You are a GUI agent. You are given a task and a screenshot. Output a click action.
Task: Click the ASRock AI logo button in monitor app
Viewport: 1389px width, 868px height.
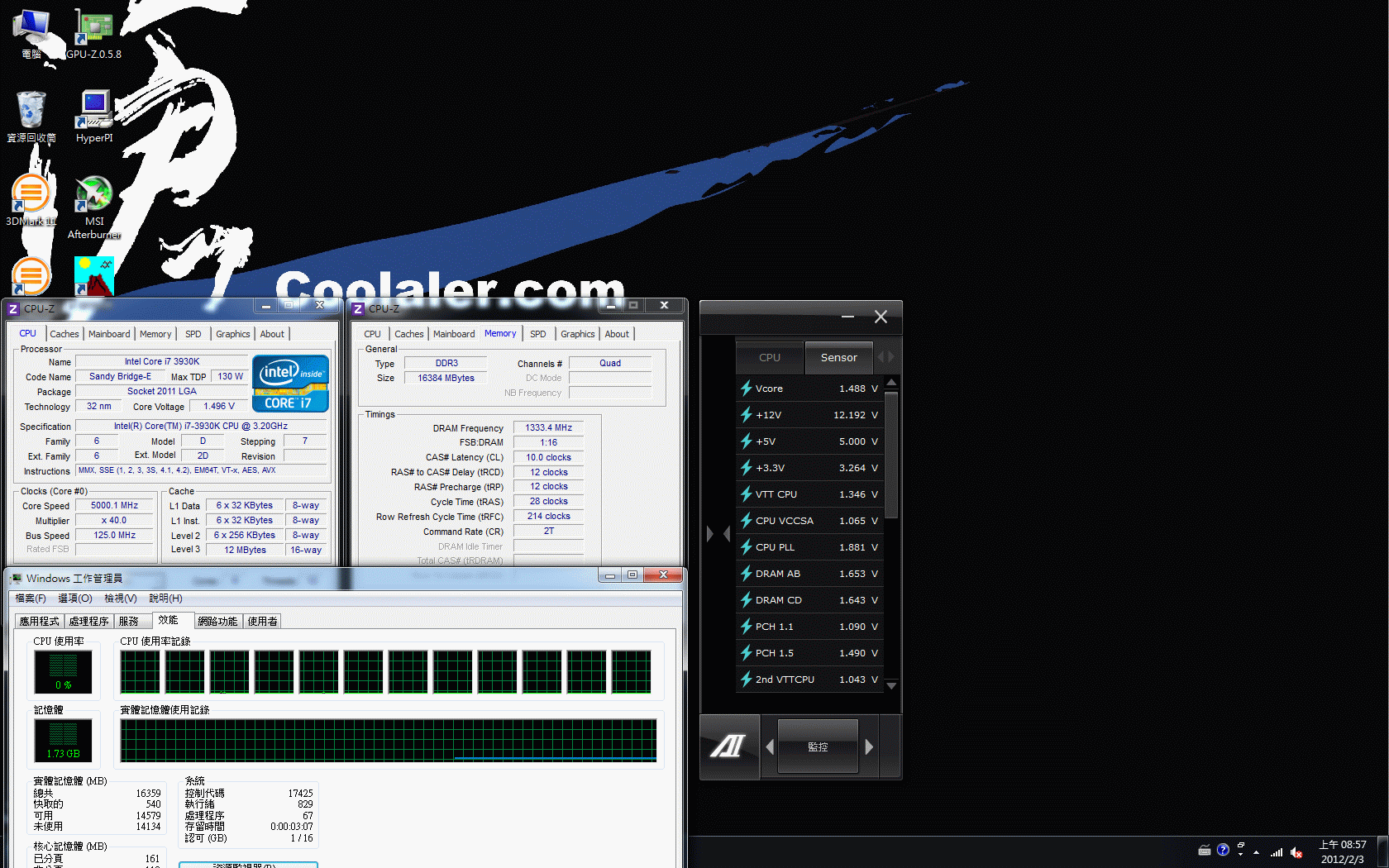[728, 746]
